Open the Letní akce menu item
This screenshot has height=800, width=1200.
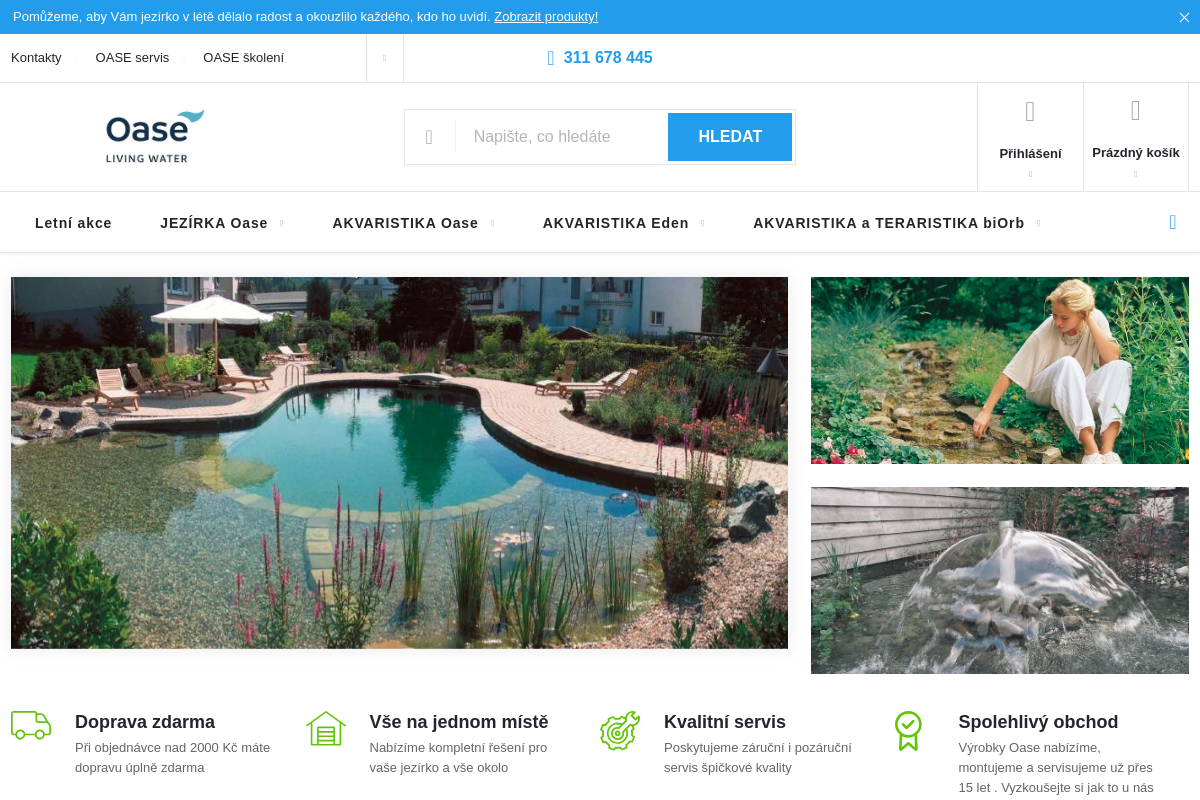point(73,223)
